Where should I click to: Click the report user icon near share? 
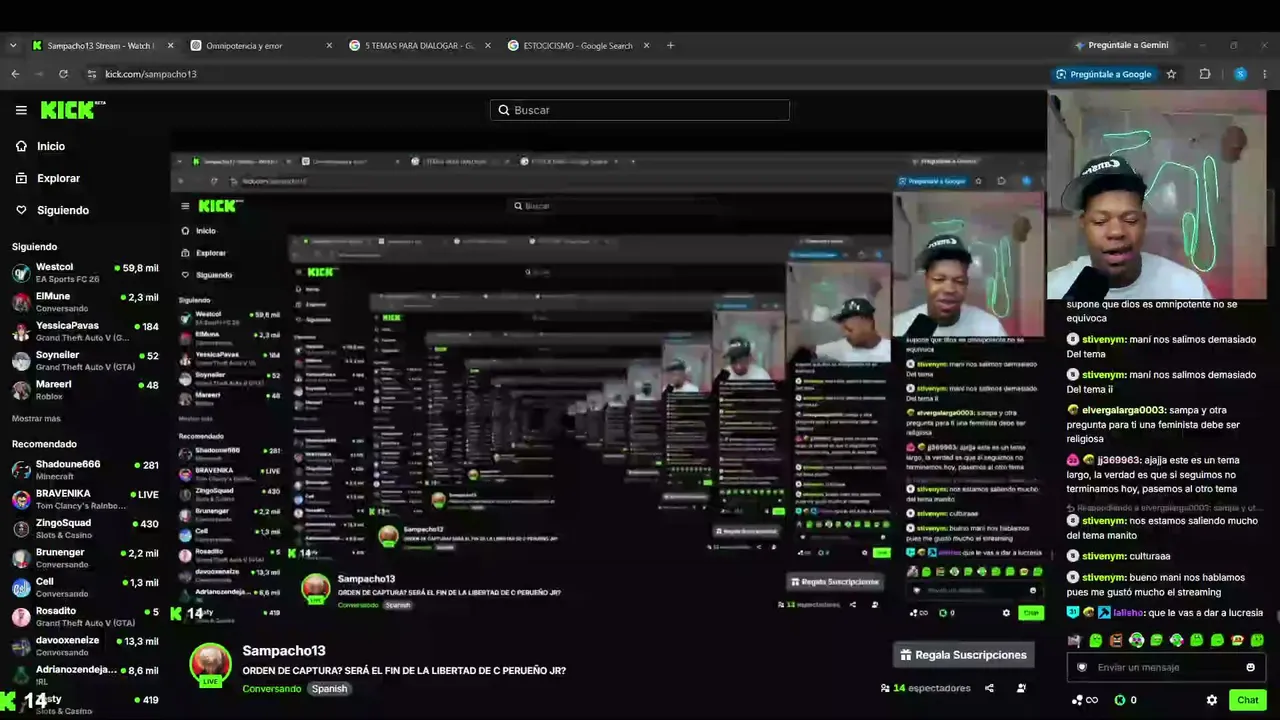click(1021, 688)
